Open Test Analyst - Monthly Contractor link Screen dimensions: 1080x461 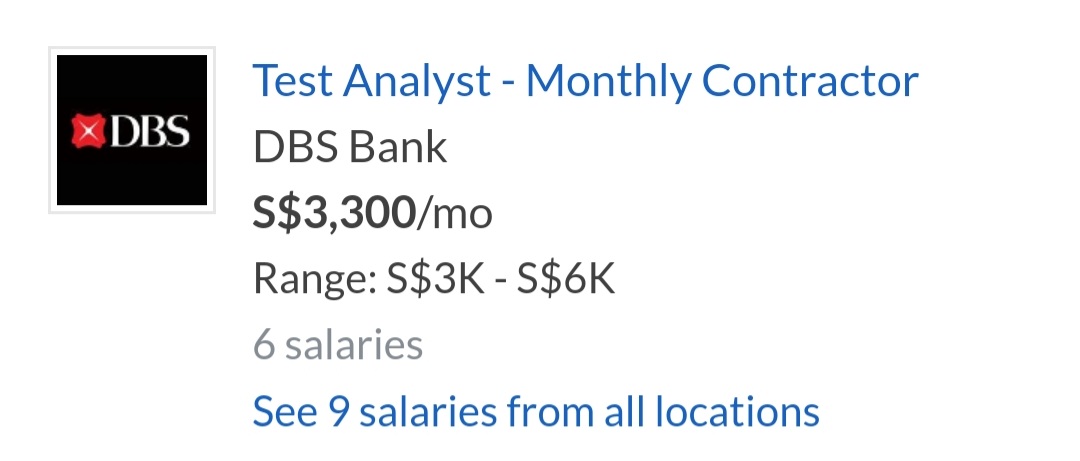coord(585,81)
